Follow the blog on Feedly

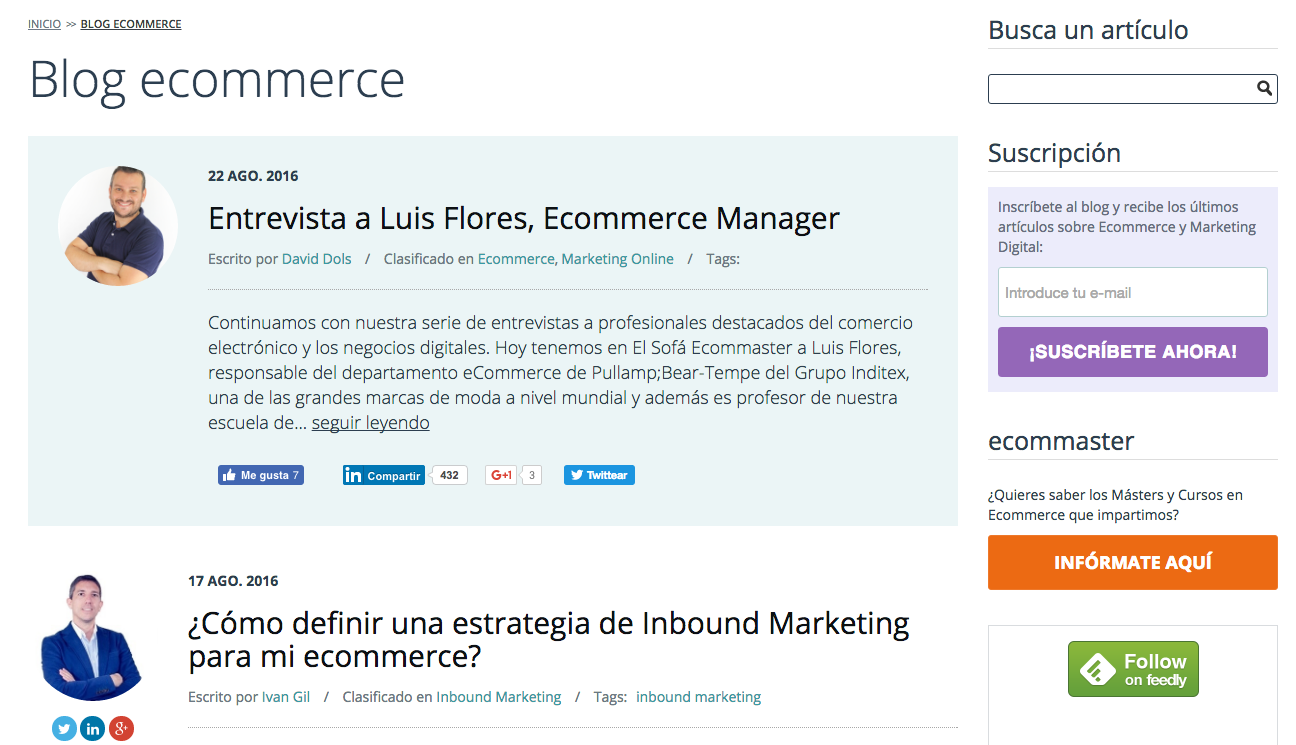coord(1133,669)
